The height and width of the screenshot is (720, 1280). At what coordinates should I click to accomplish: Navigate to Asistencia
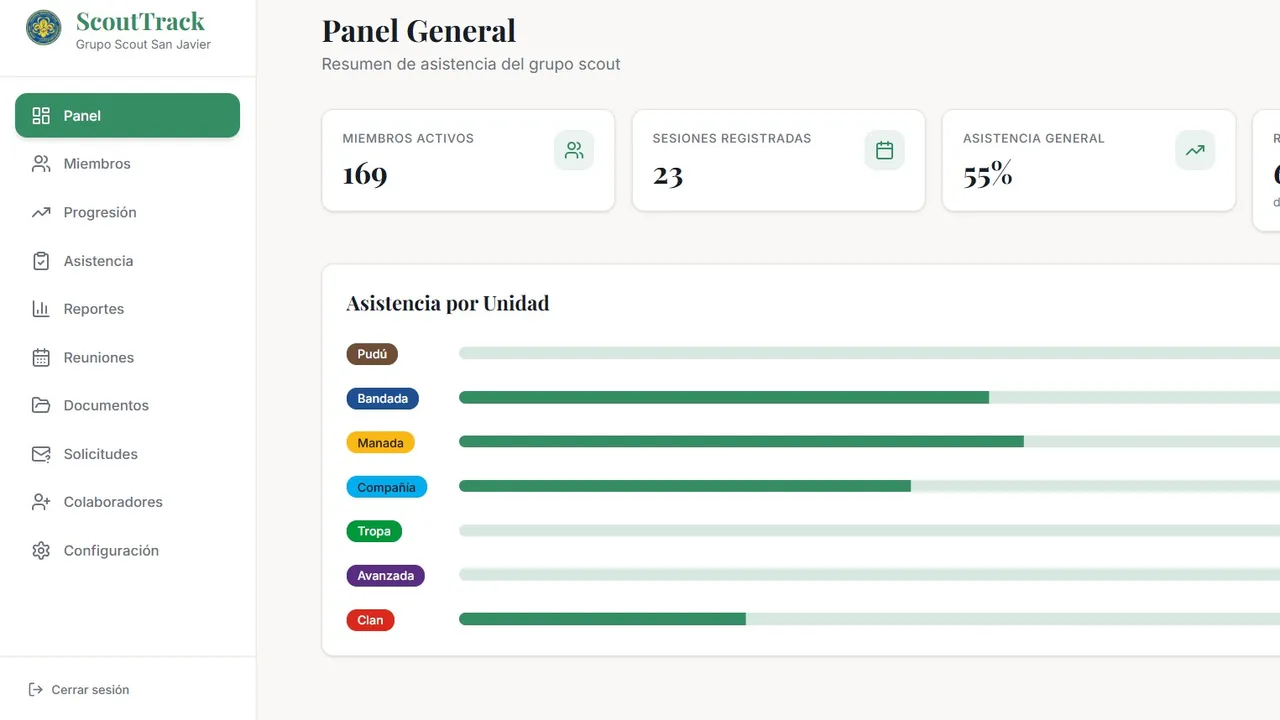[127, 261]
